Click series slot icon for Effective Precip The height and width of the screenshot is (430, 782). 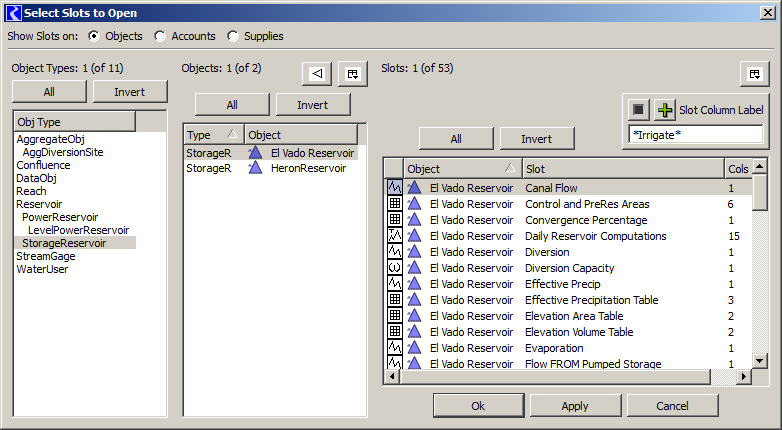(394, 283)
